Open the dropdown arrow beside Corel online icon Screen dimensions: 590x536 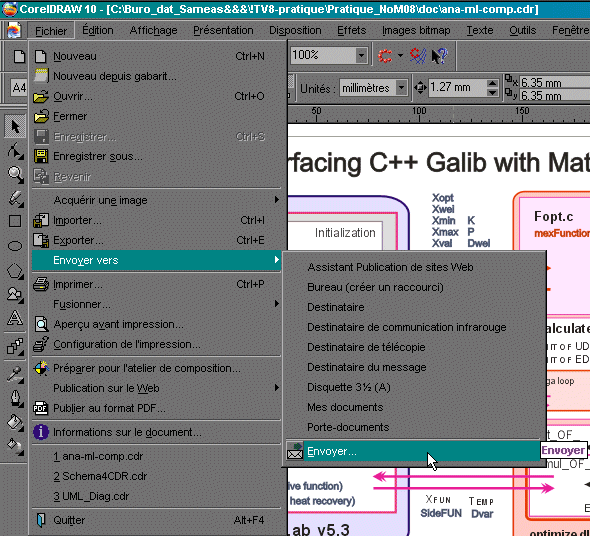[x=400, y=56]
